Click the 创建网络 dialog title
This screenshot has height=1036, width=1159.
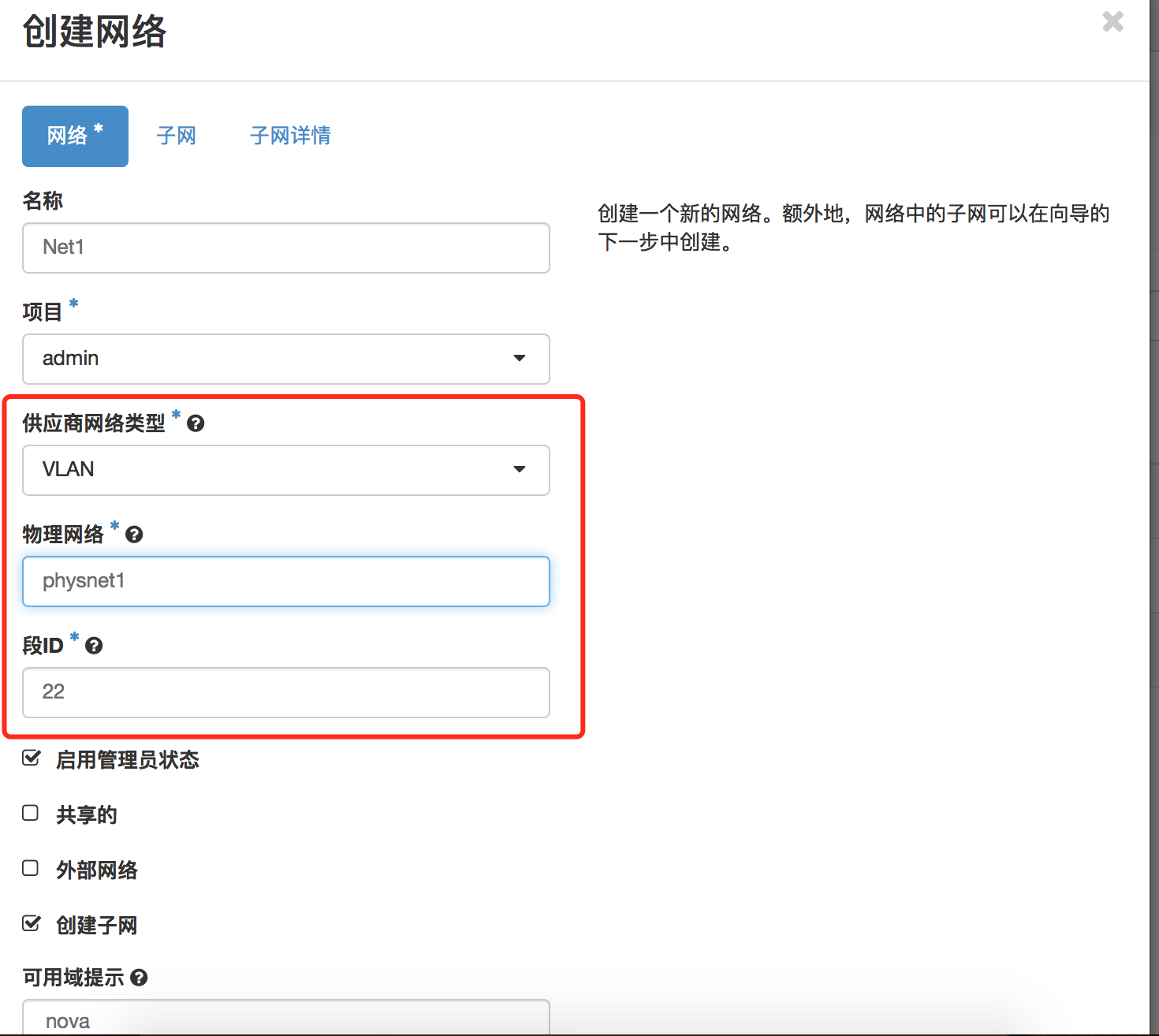pos(95,32)
